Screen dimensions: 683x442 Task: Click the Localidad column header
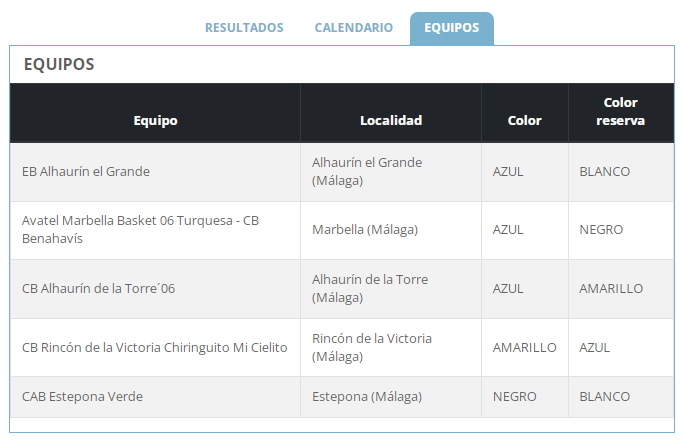[x=391, y=120]
